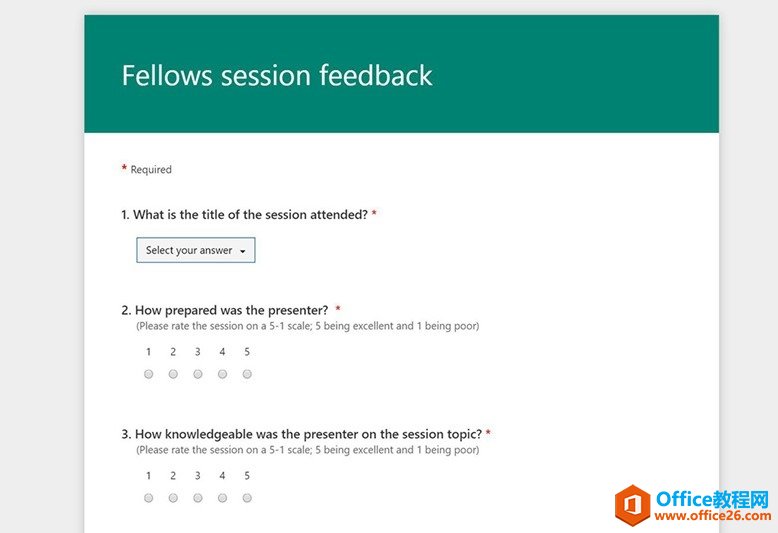
Task: Choose rating 4 for presenter knowledge question
Action: [222, 498]
